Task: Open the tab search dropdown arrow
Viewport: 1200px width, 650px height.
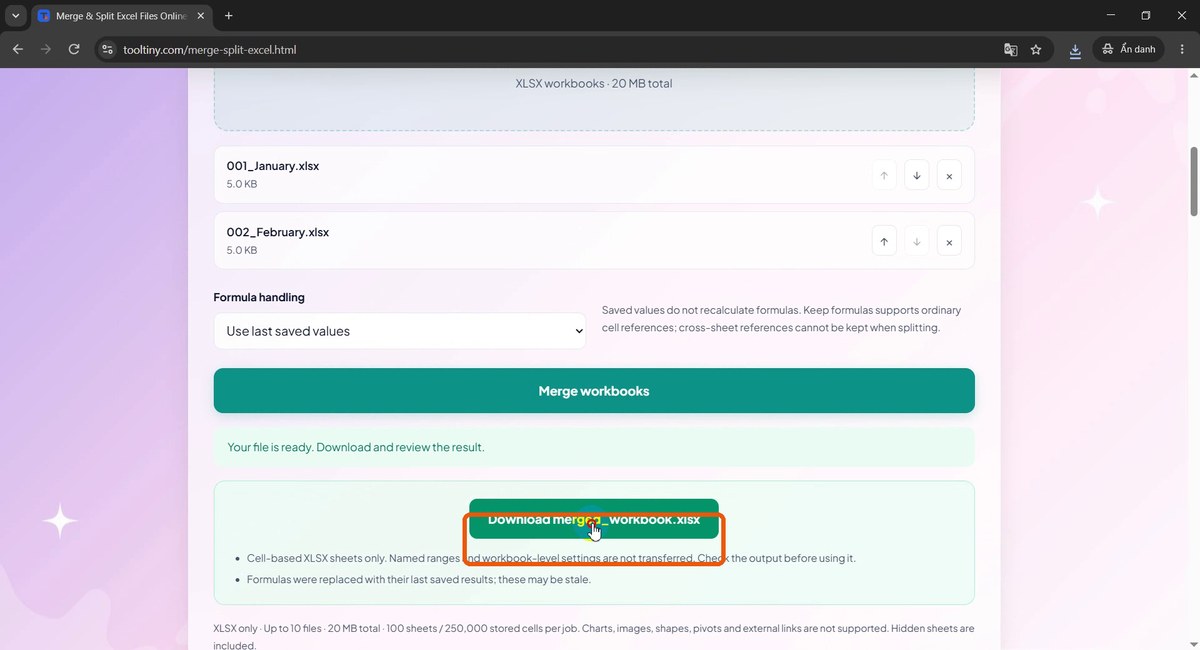Action: pos(16,16)
